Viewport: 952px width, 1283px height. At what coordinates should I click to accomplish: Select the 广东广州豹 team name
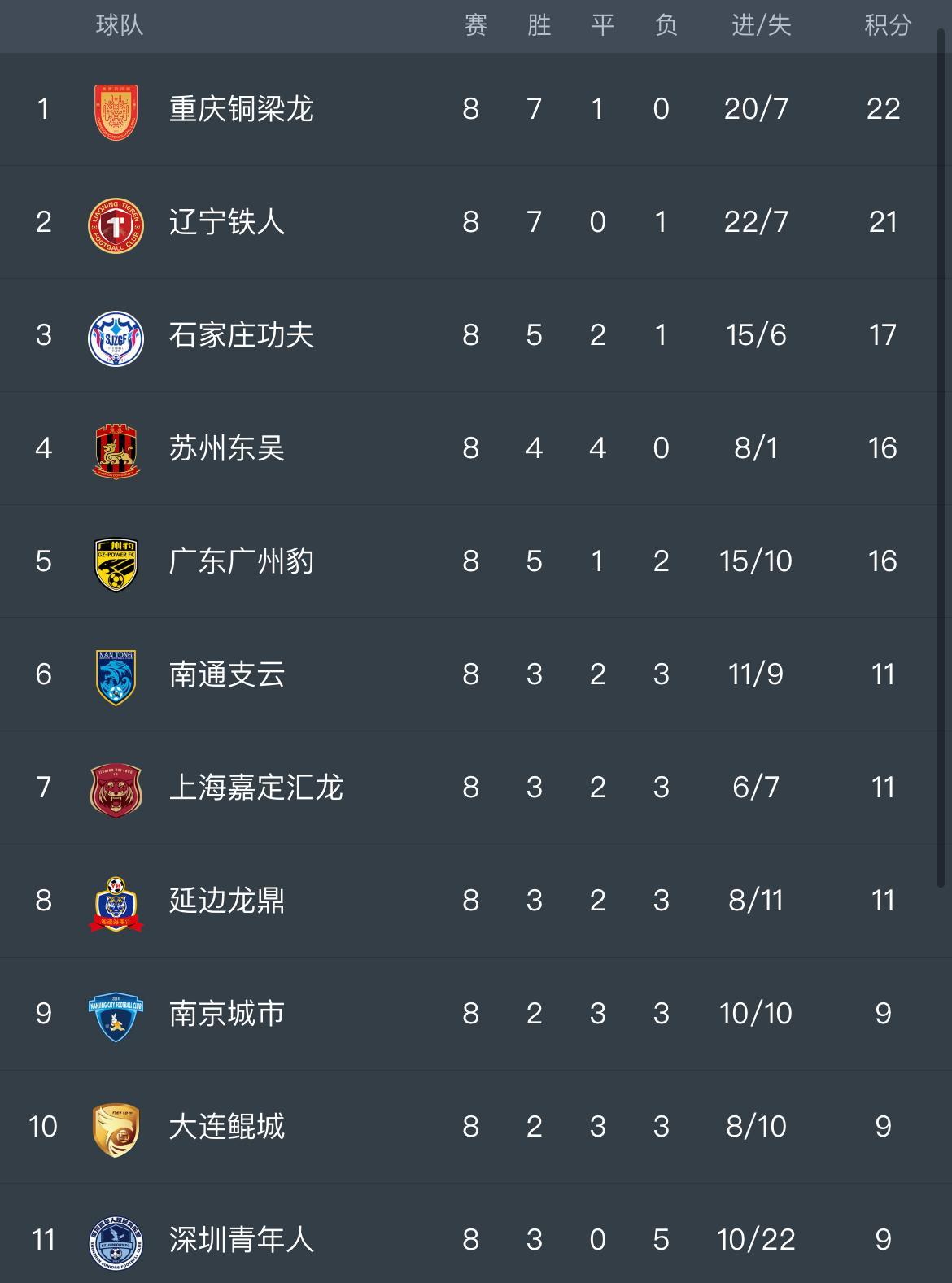[x=241, y=561]
